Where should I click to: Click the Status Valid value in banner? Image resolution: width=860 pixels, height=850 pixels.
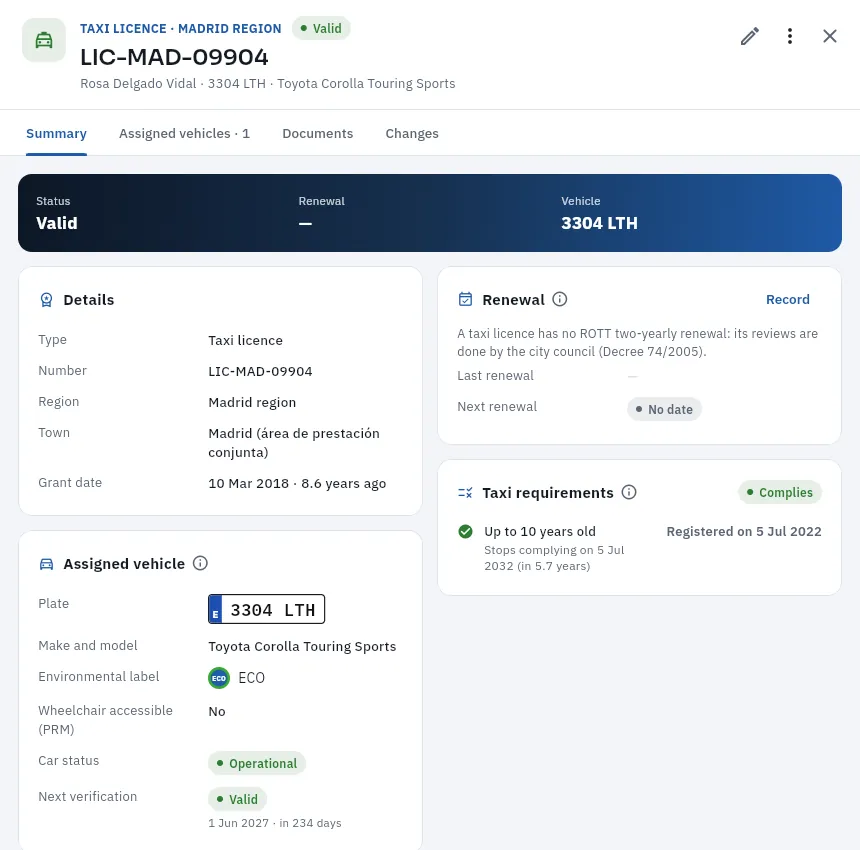[56, 223]
